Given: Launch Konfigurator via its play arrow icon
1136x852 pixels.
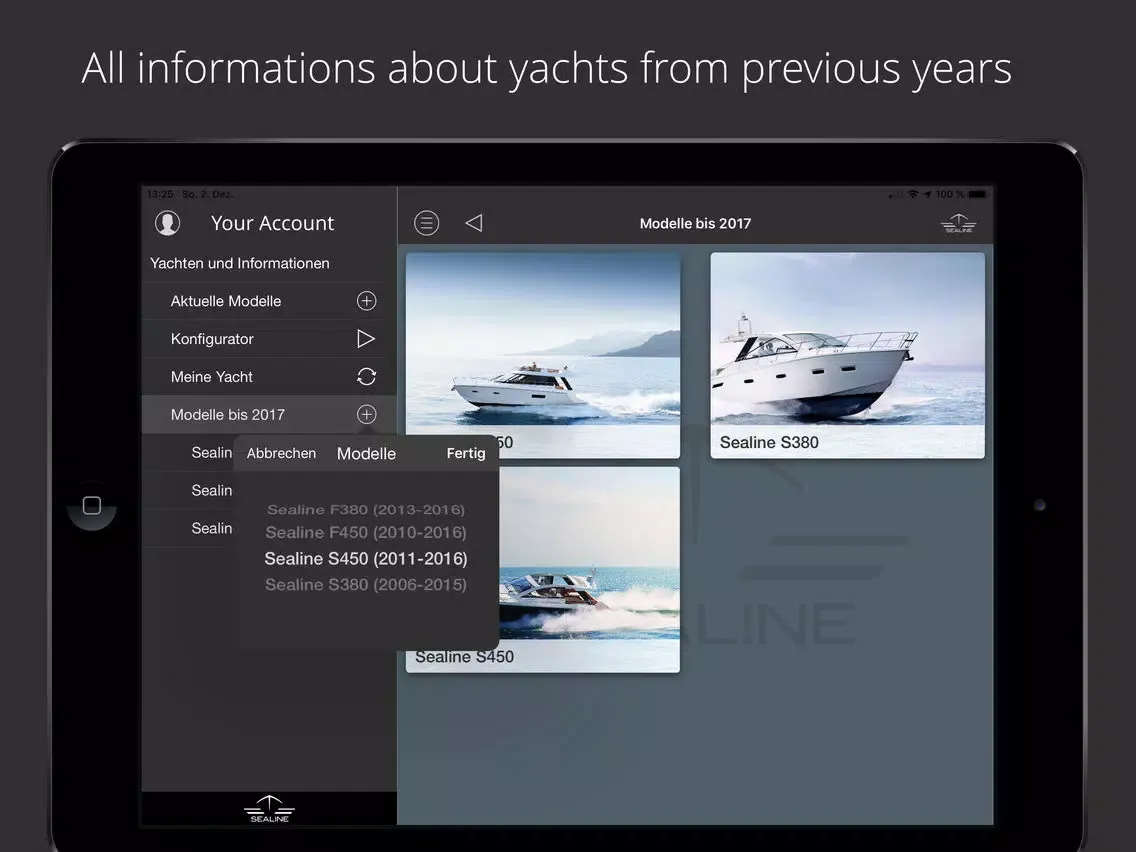Looking at the screenshot, I should 366,338.
